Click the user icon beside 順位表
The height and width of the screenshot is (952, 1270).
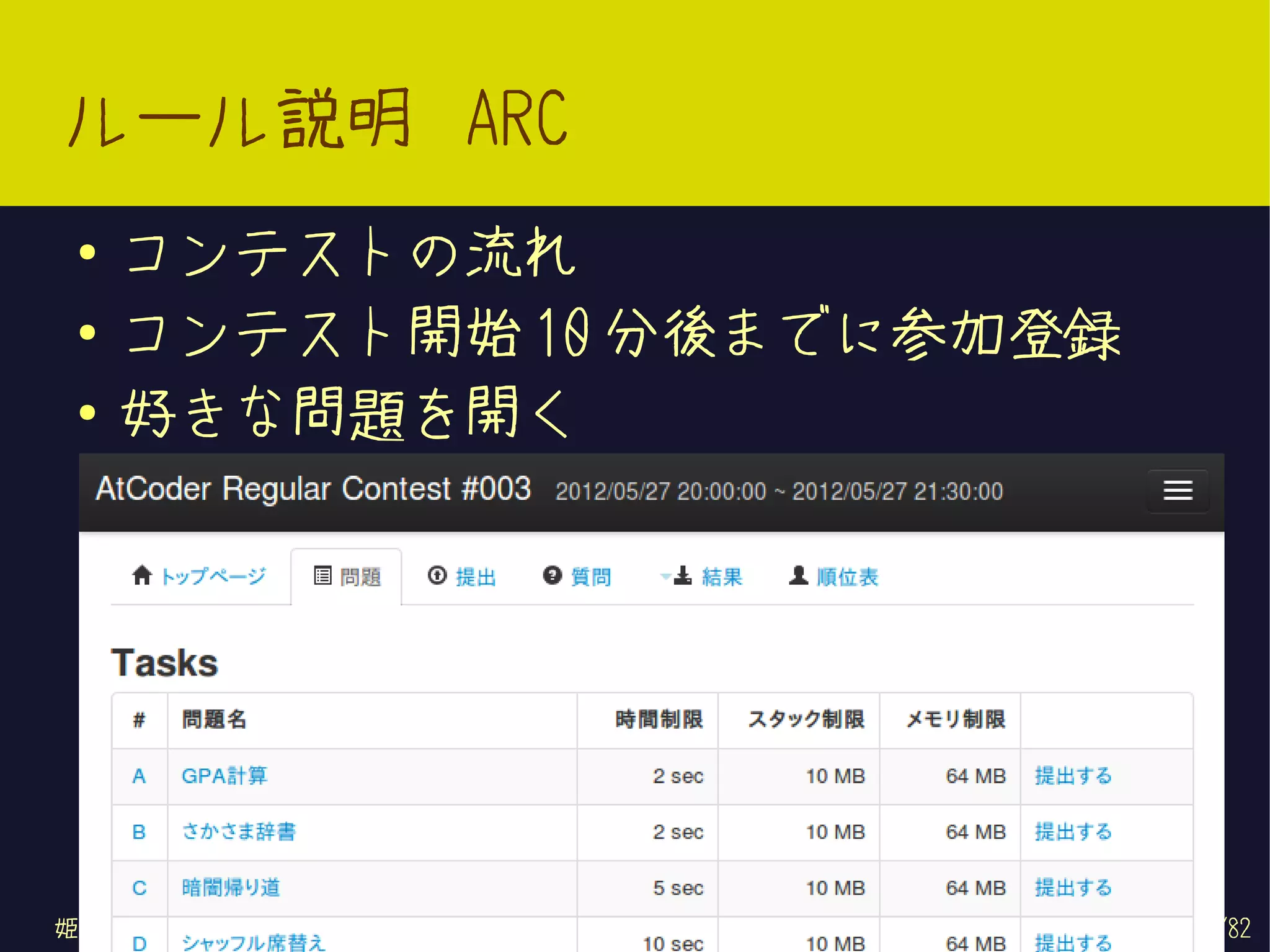coord(799,576)
